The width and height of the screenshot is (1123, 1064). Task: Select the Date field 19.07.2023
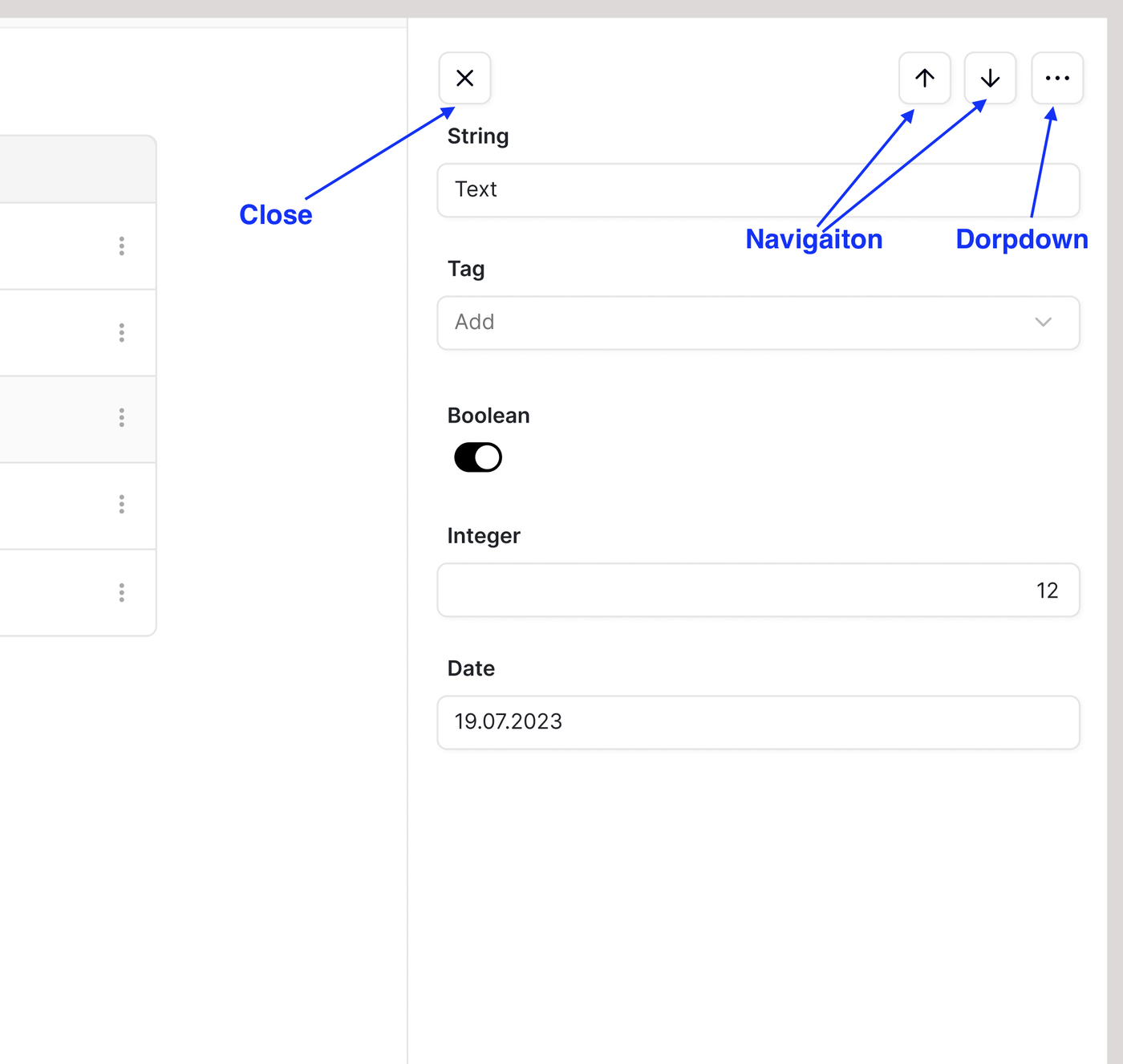[x=758, y=722]
